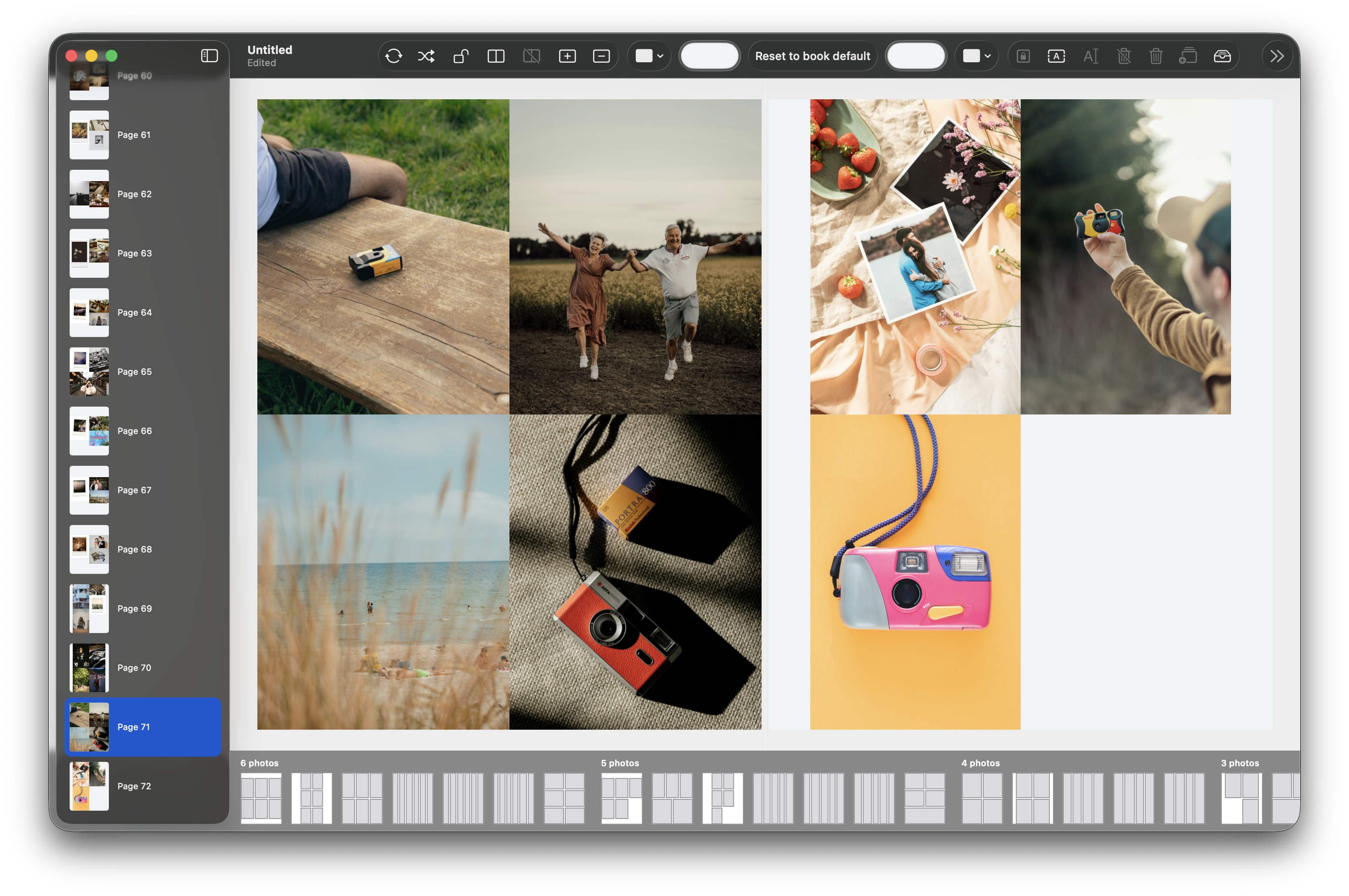Click the plain trash delete icon
The image size is (1349, 896).
pos(1156,56)
